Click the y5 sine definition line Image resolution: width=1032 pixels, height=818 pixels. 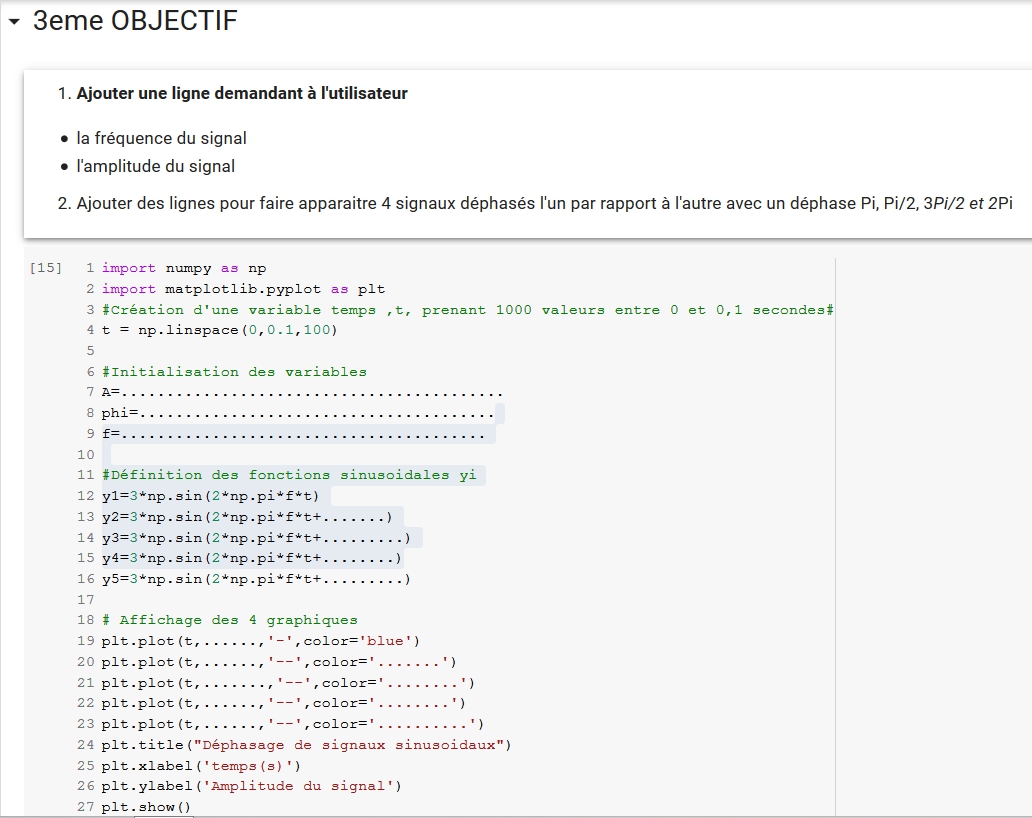pos(256,579)
